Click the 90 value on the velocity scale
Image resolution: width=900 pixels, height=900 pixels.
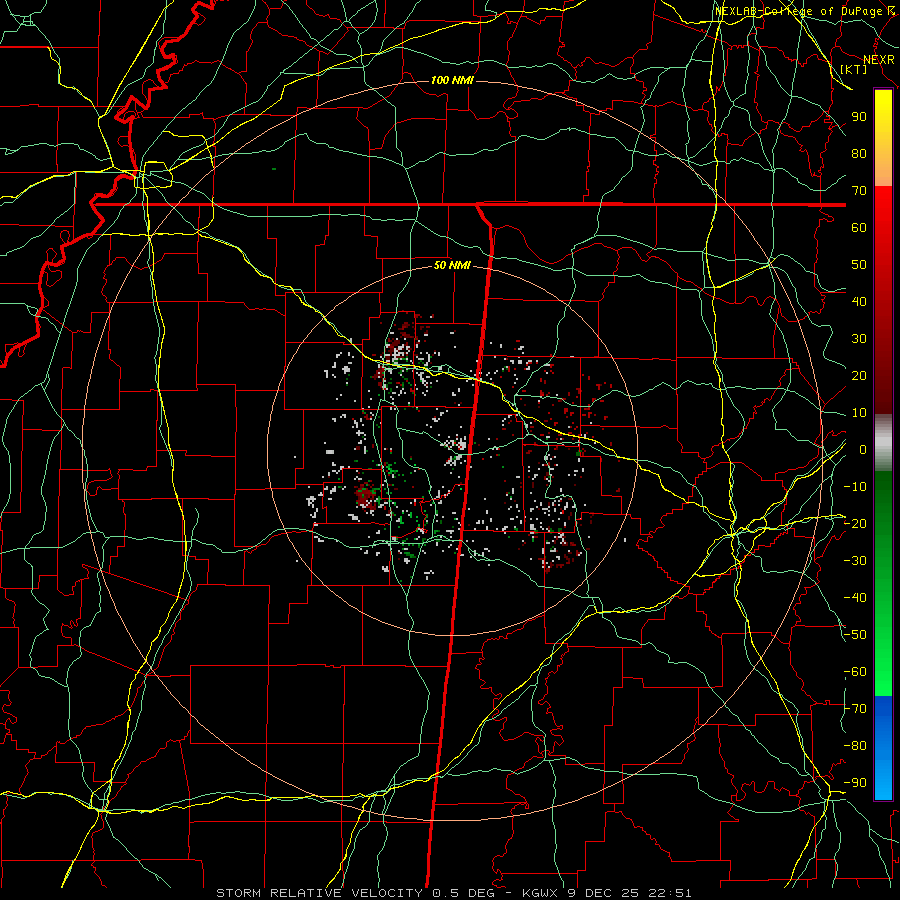859,117
